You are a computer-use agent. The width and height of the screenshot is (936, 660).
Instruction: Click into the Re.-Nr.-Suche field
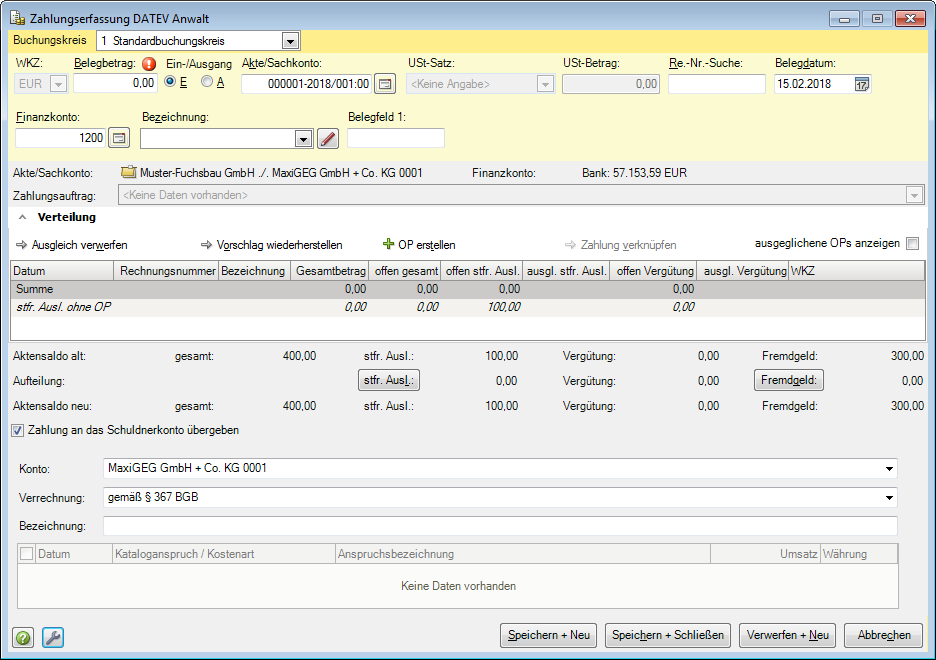[716, 84]
